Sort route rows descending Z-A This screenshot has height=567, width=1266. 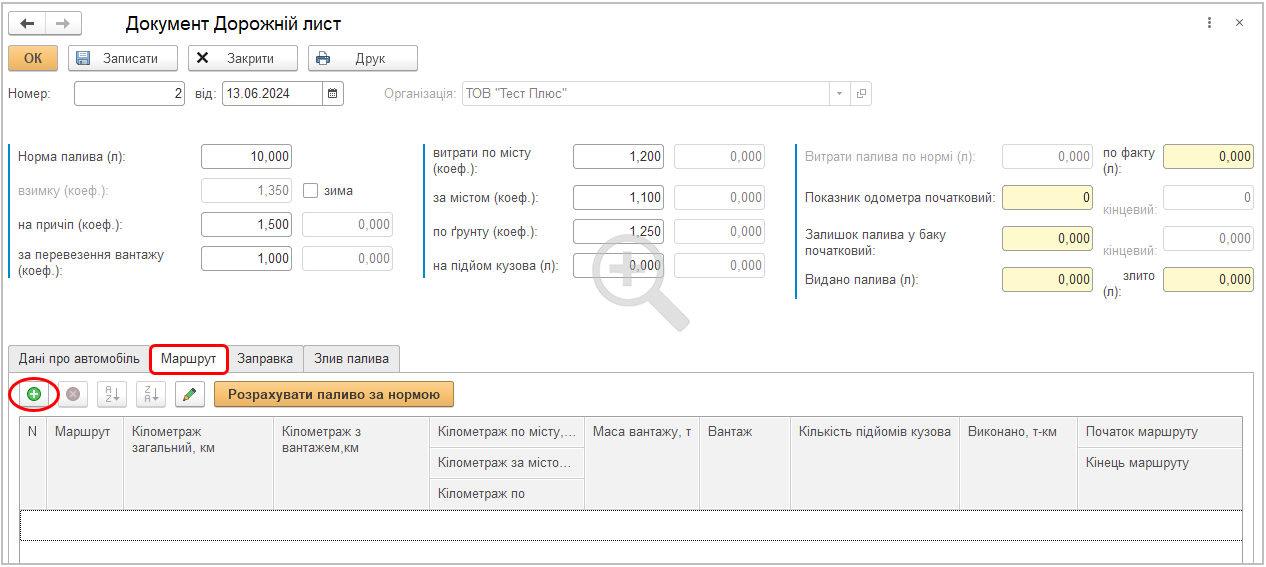(x=151, y=394)
